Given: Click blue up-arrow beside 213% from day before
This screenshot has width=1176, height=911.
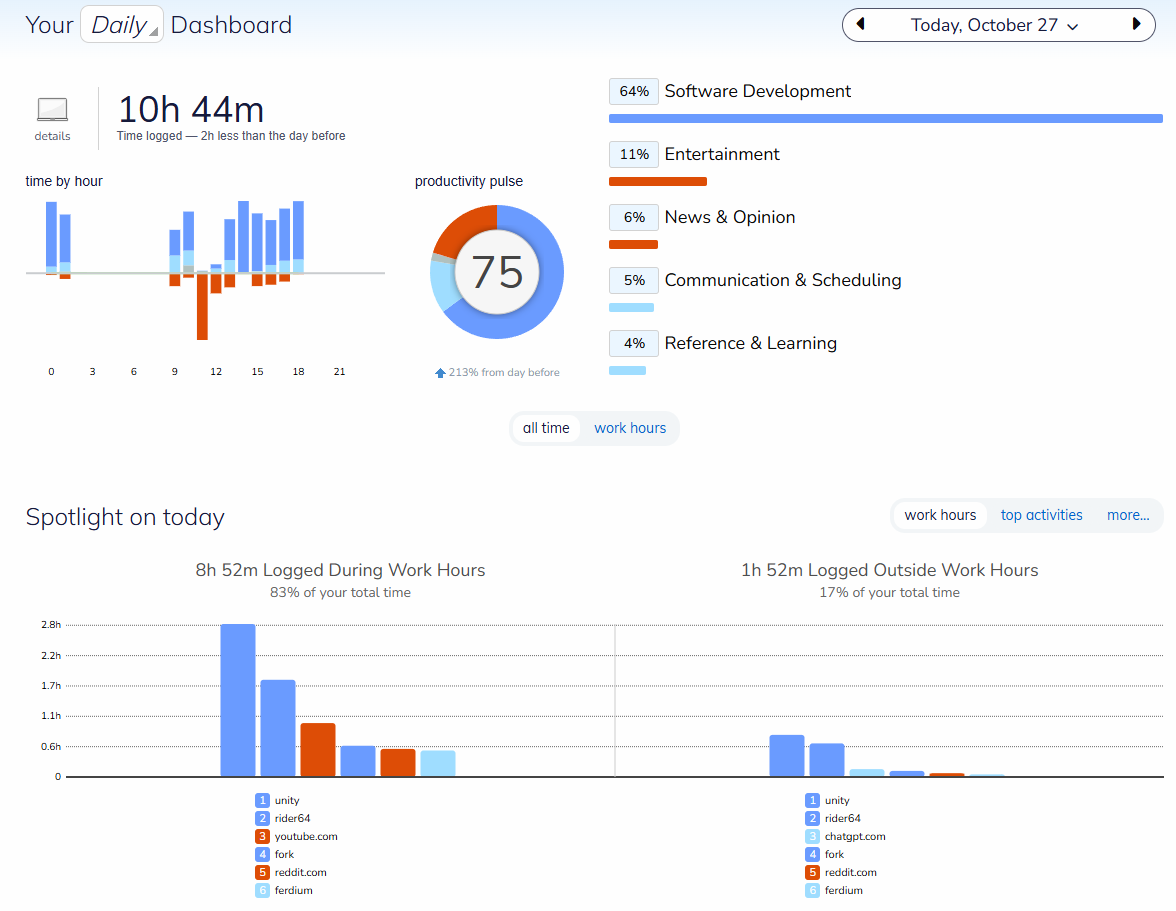Looking at the screenshot, I should point(440,373).
